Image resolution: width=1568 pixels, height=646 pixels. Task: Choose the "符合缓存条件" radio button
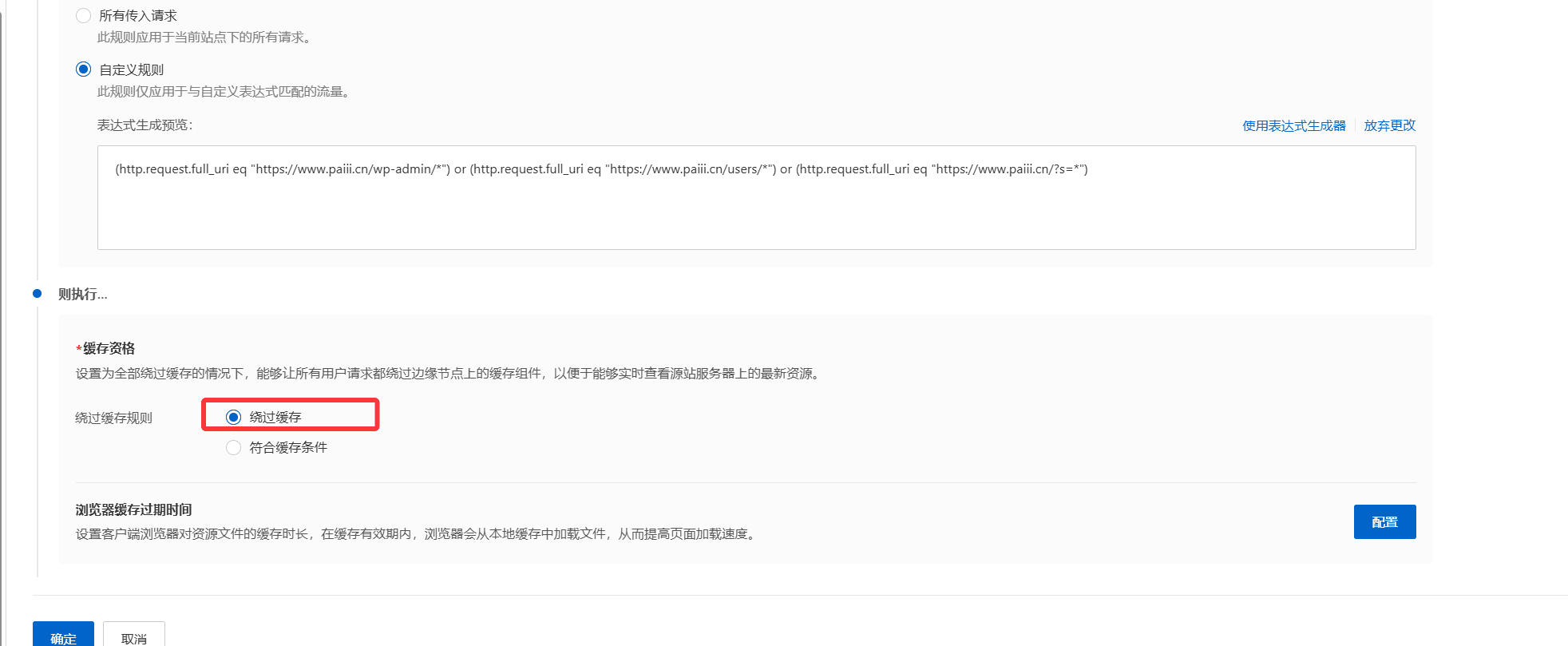(233, 447)
